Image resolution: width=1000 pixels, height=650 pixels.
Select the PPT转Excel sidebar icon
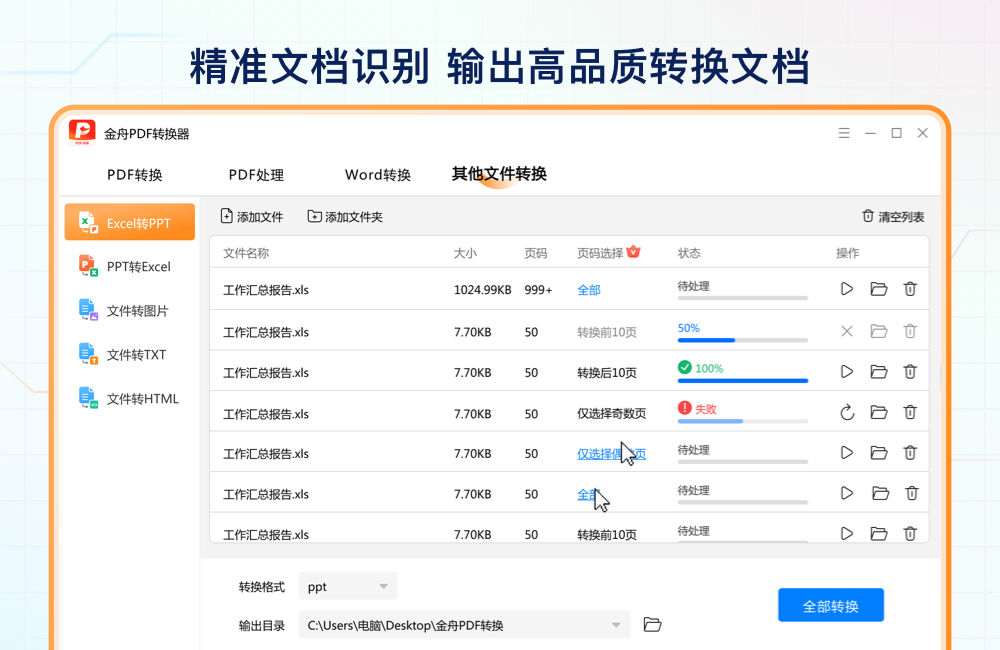coord(88,266)
